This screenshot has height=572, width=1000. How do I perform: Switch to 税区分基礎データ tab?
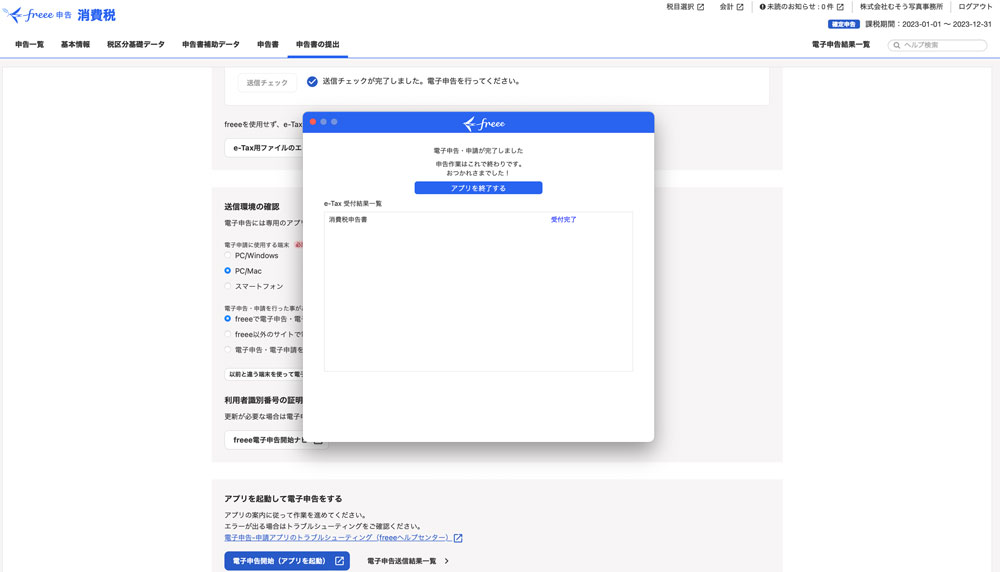(x=135, y=45)
